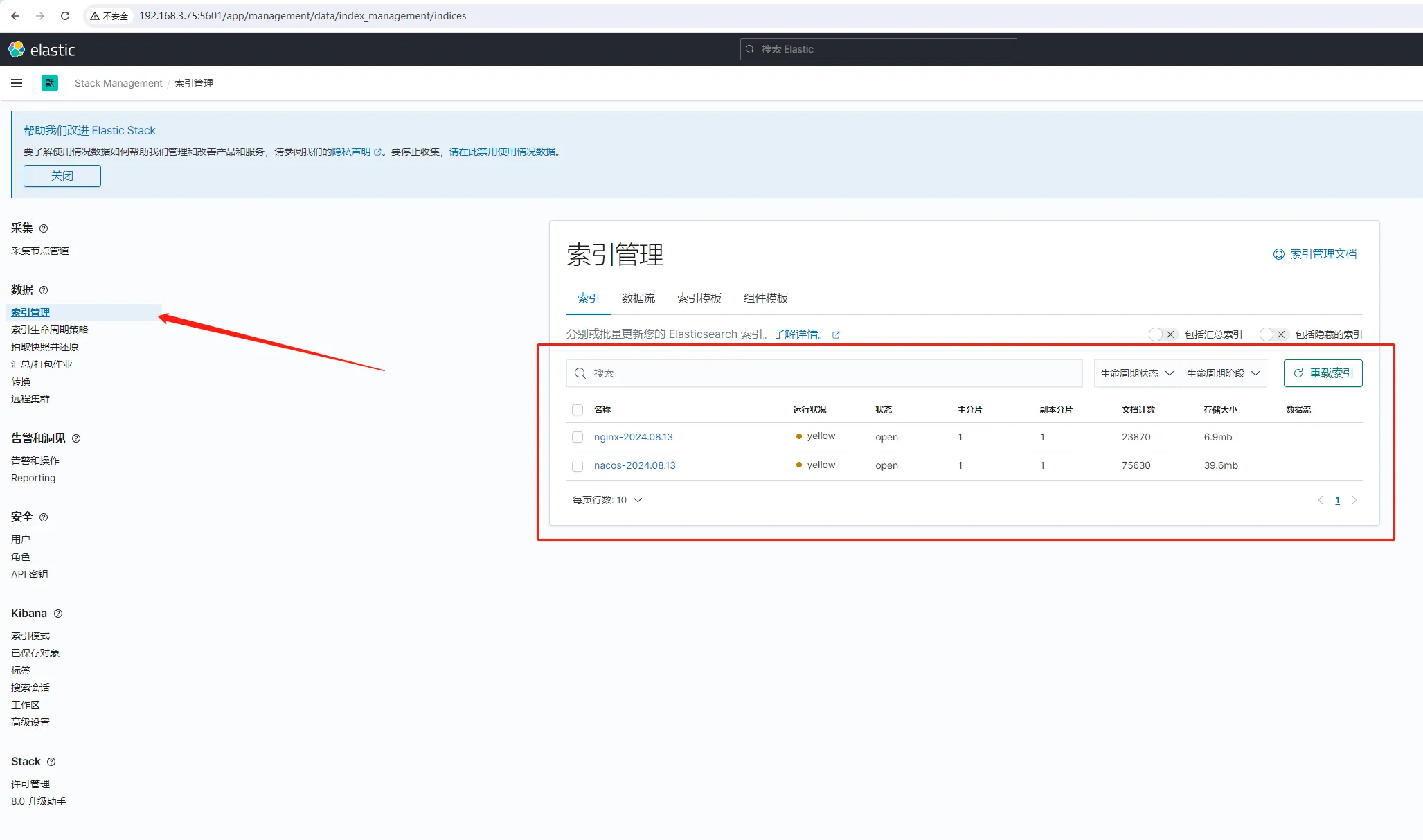Open the nginx-2024.08.13 index

point(634,437)
